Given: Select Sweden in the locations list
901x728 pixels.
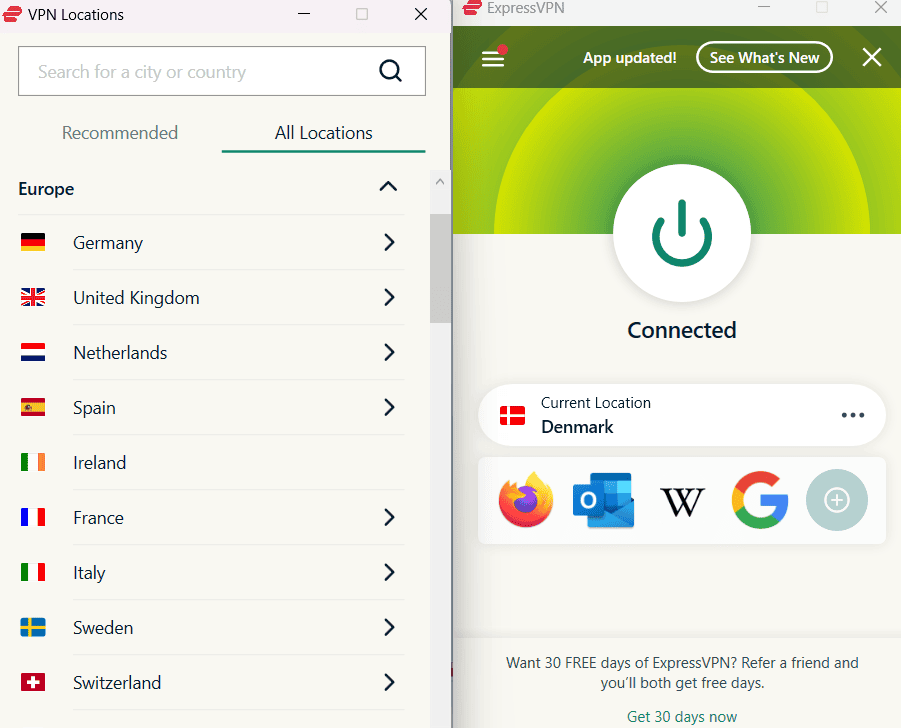Looking at the screenshot, I should click(212, 627).
